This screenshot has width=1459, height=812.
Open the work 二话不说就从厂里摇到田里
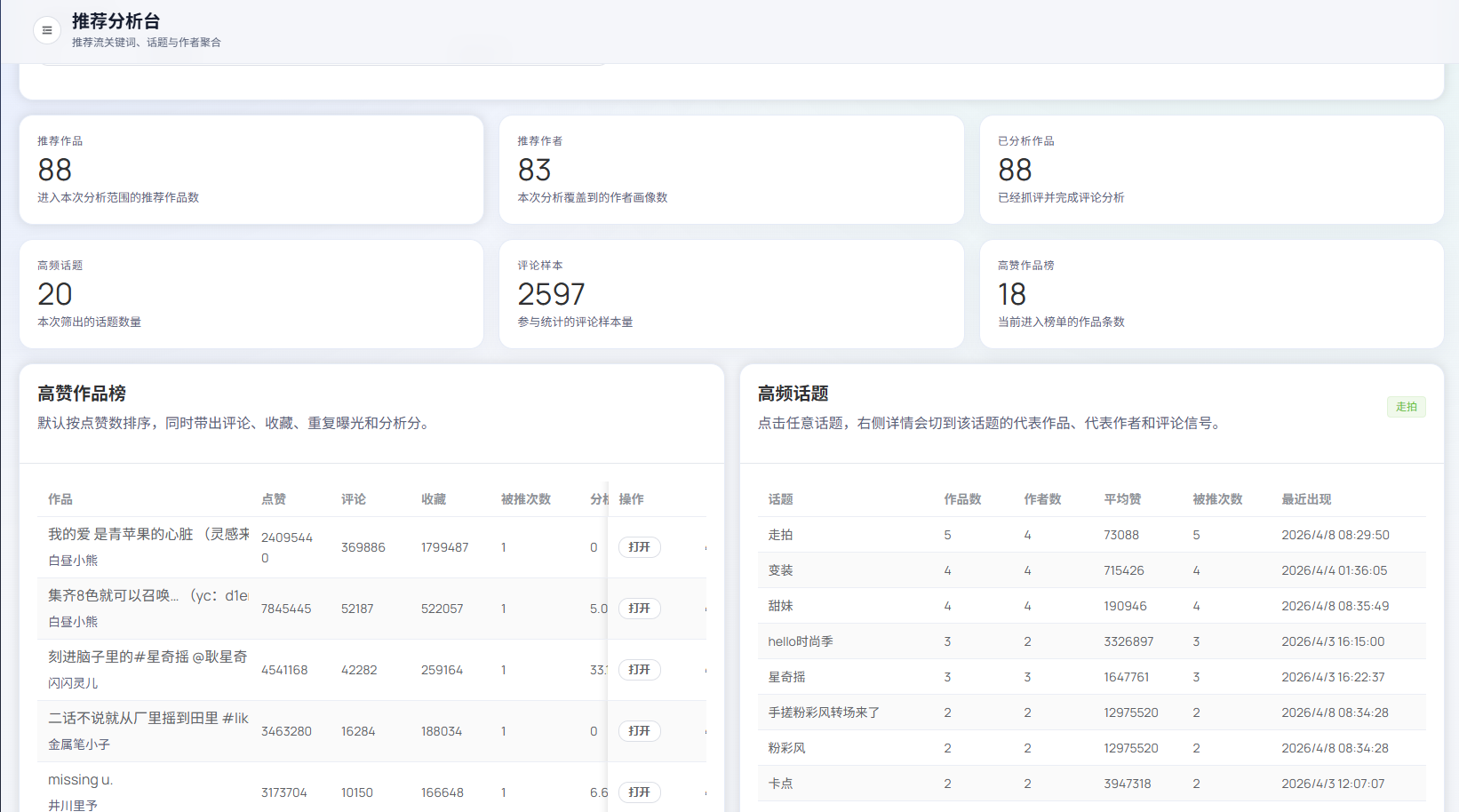(x=639, y=731)
